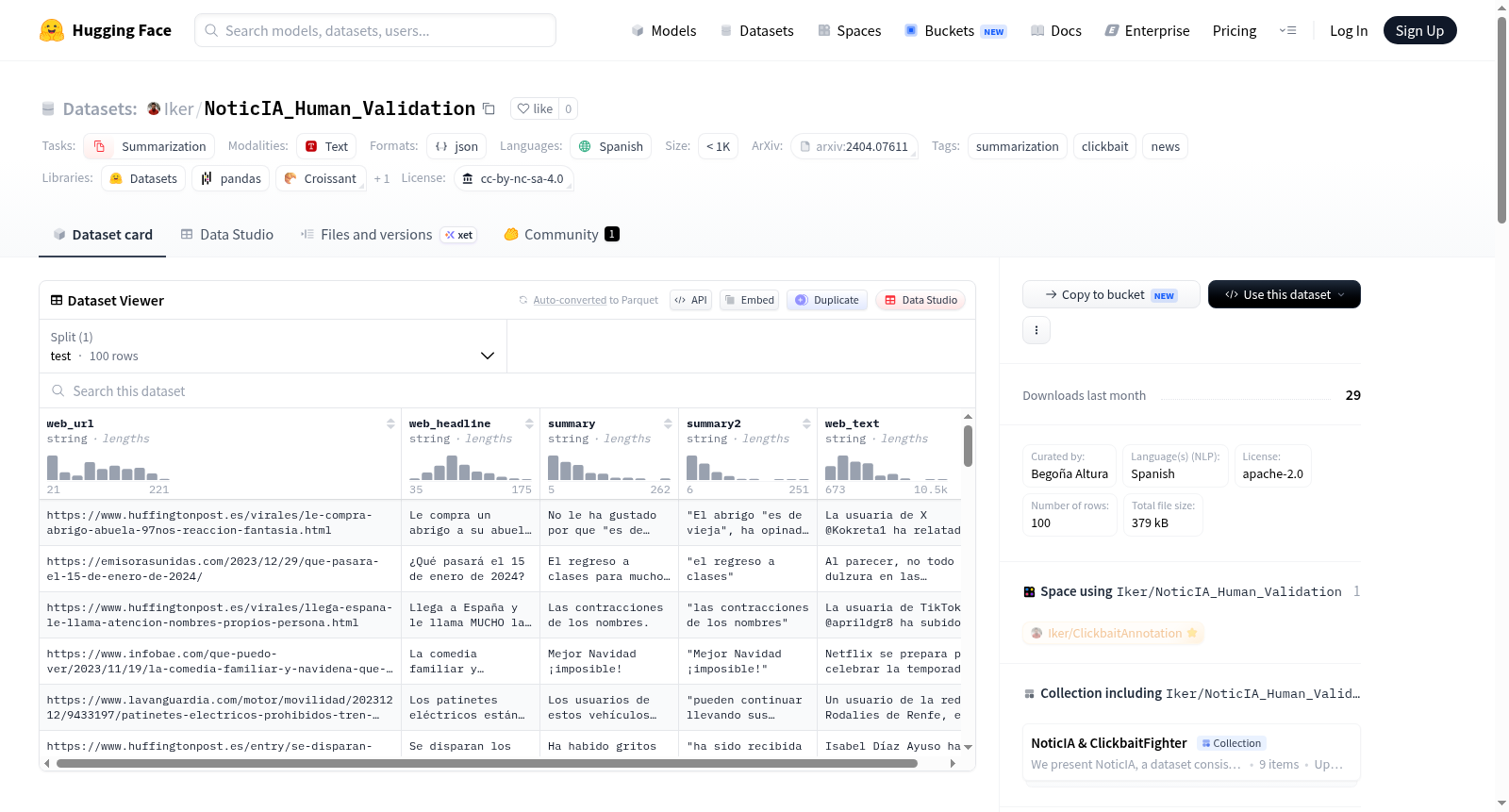Switch to the Data Studio tab
The image size is (1509, 812).
click(x=226, y=234)
